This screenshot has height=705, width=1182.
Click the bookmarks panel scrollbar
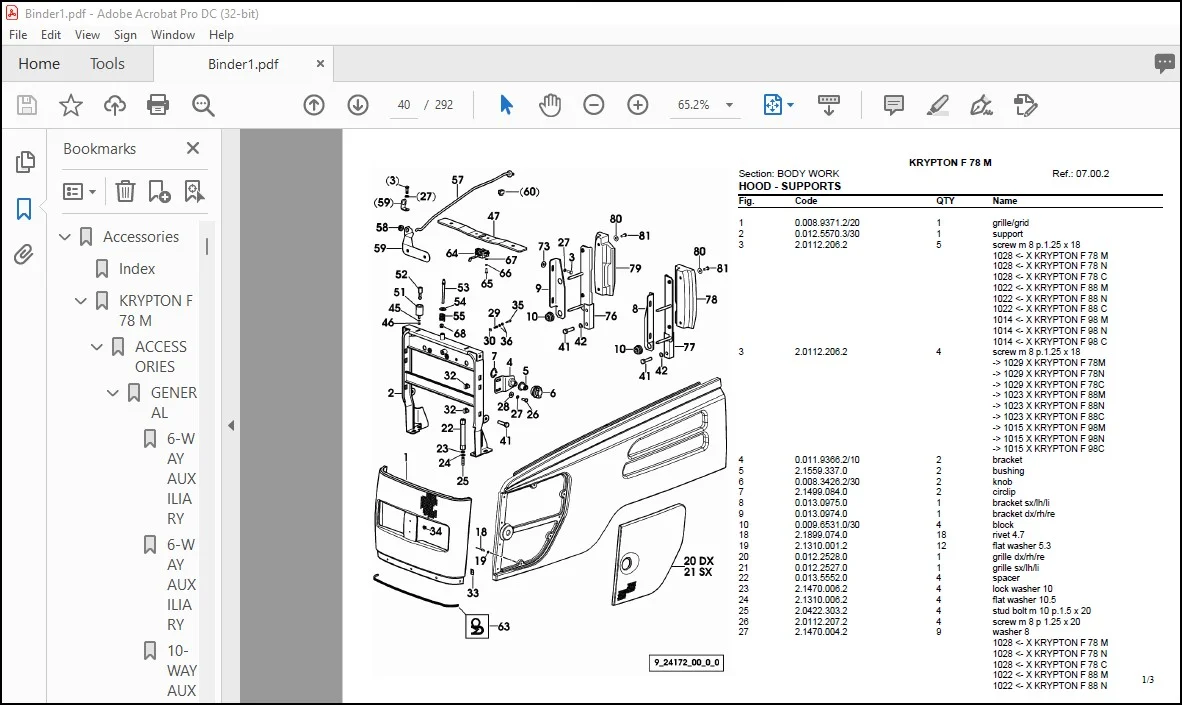click(207, 246)
